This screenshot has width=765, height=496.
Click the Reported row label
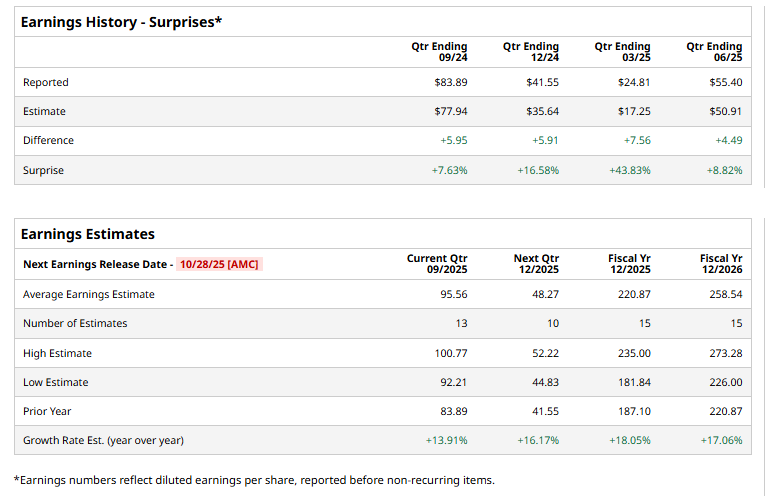tap(46, 82)
